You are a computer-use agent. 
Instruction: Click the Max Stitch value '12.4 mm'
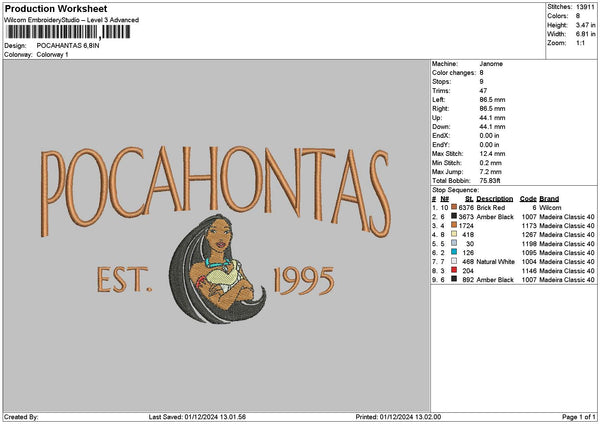[x=492, y=154]
